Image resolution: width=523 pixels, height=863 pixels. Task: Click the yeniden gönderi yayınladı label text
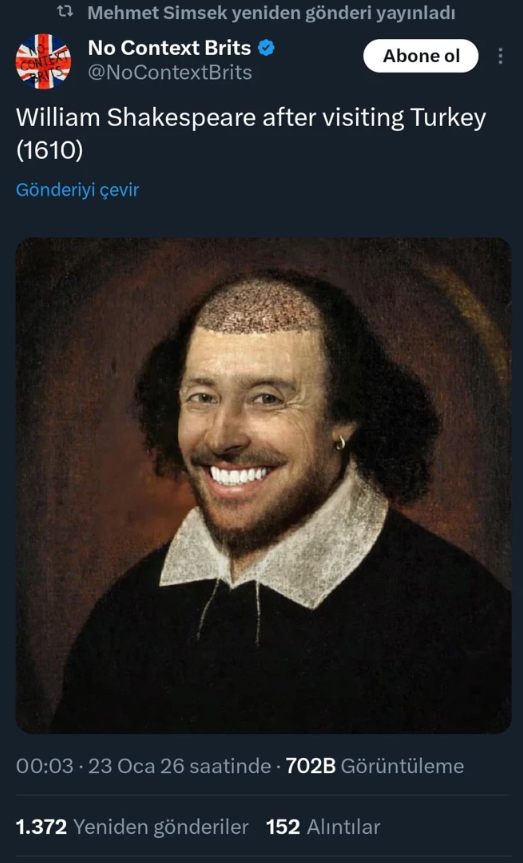(x=343, y=14)
